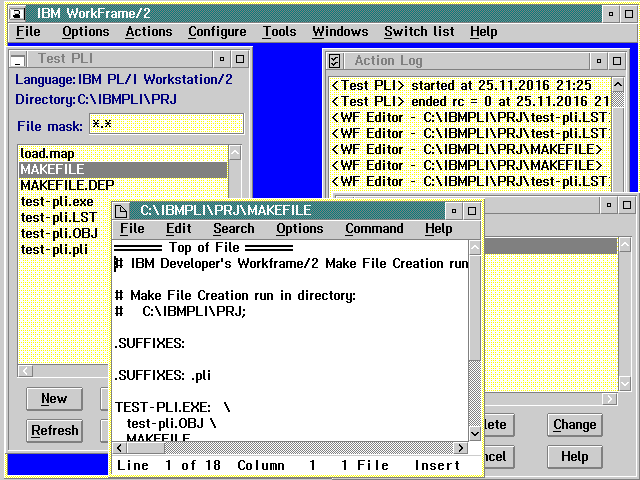The width and height of the screenshot is (640, 480).
Task: Minimize the IBM WorkFrame/2 main window
Action: (611, 14)
